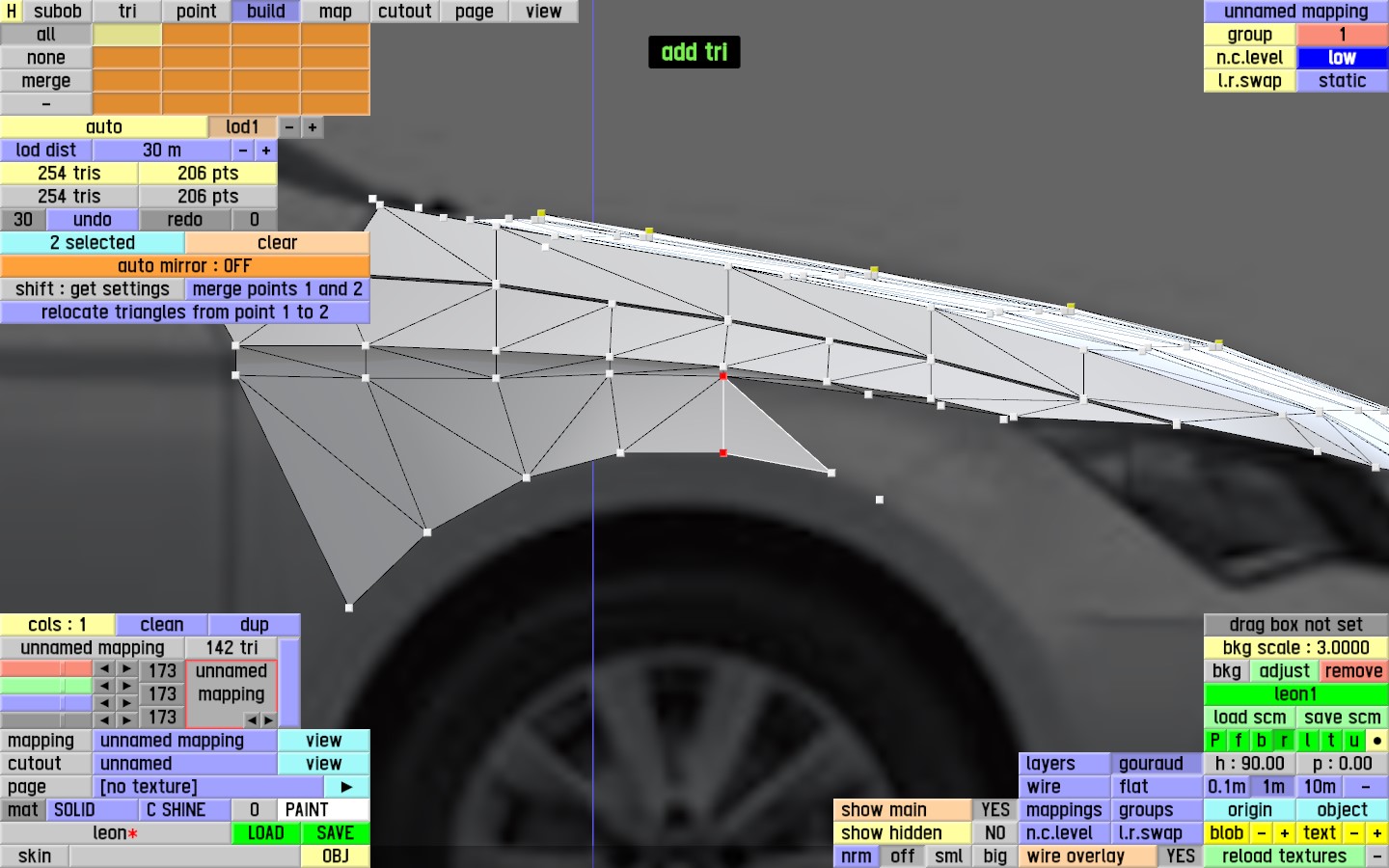
Task: Click reload textures button
Action: pyautogui.click(x=1285, y=856)
